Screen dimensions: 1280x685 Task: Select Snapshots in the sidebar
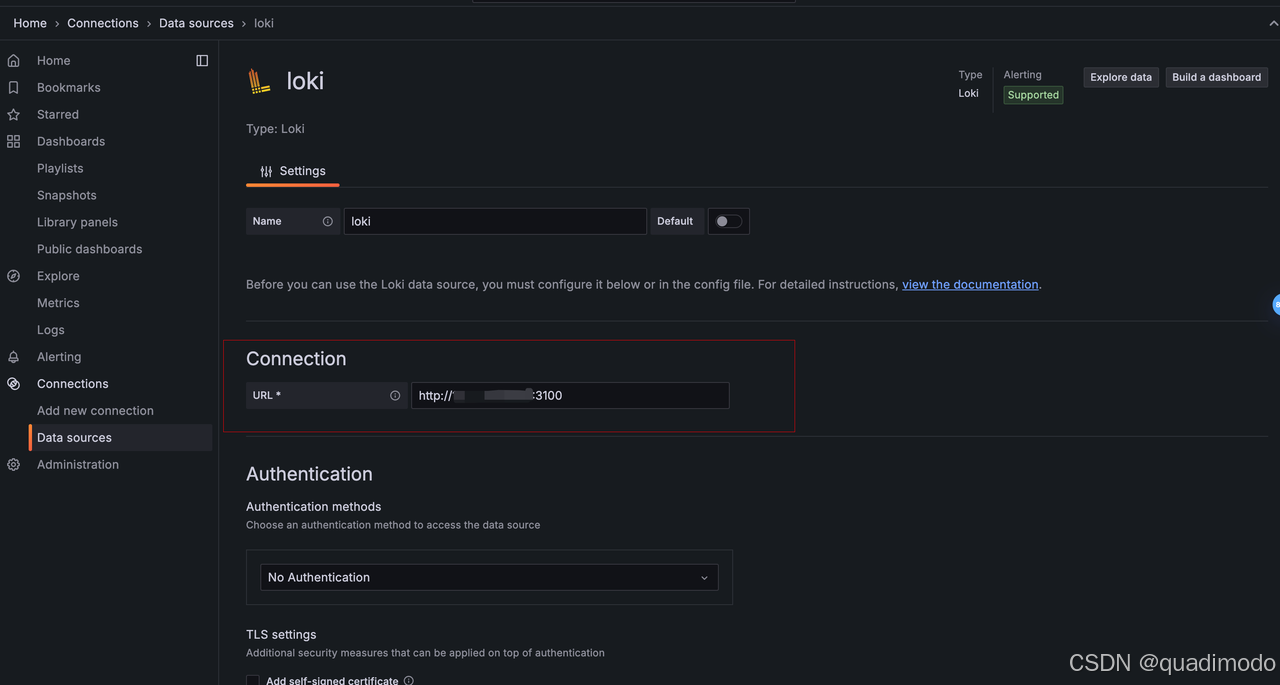[x=67, y=196]
